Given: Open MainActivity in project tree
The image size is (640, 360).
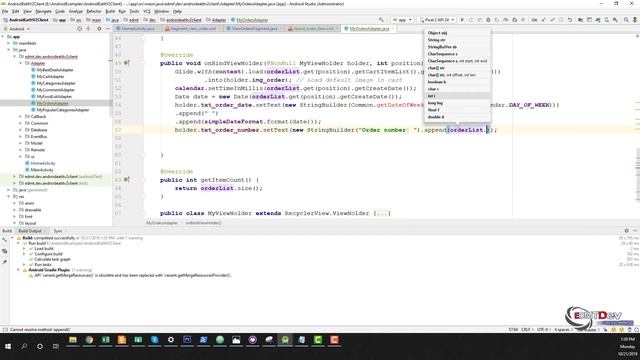Looking at the screenshot, I should pos(42,170).
